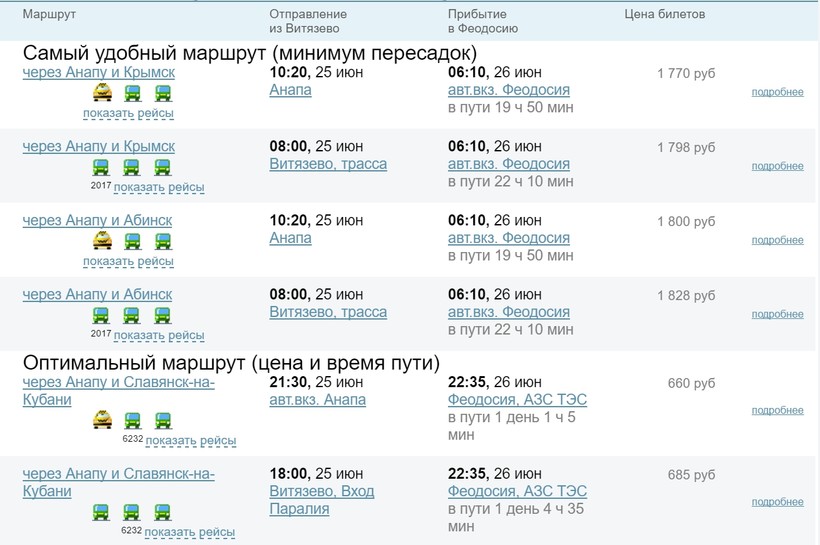Screen dimensions: 820x545
Task: Click the last bus icon in the 1 800 руб route
Action: [x=163, y=241]
